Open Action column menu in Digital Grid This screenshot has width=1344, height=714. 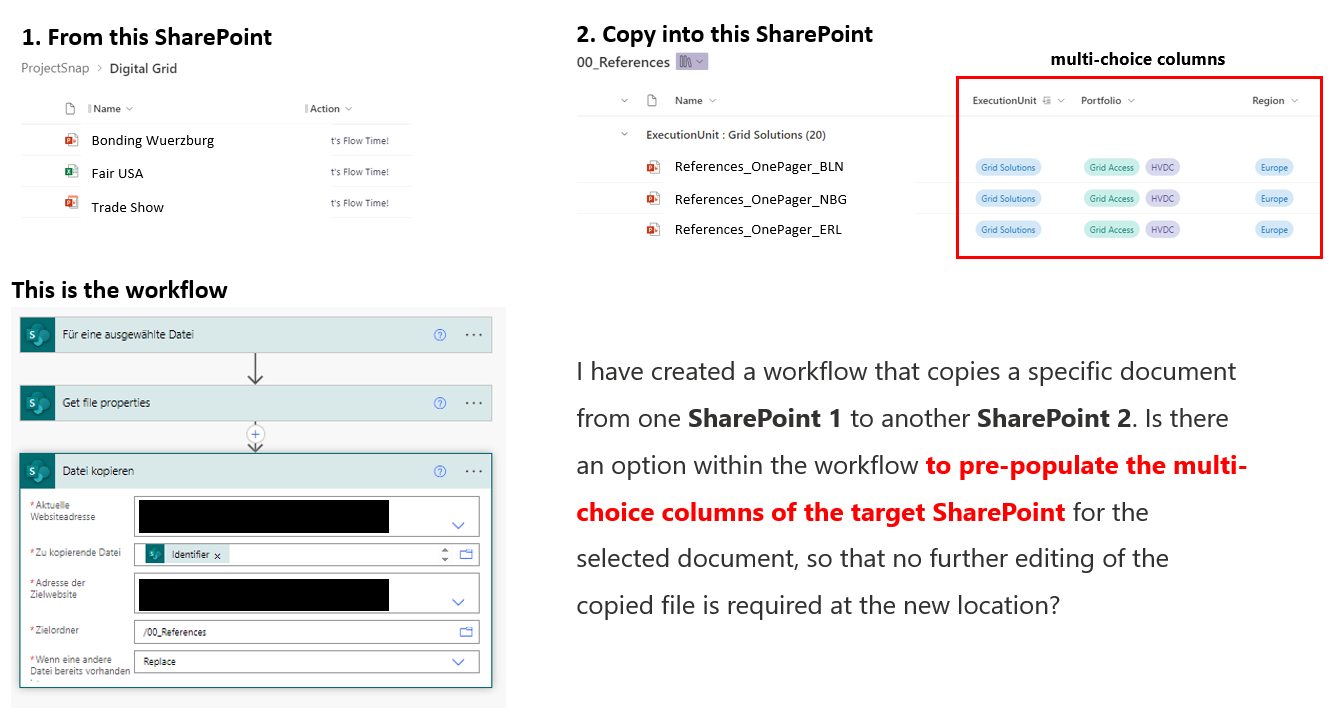tap(348, 109)
